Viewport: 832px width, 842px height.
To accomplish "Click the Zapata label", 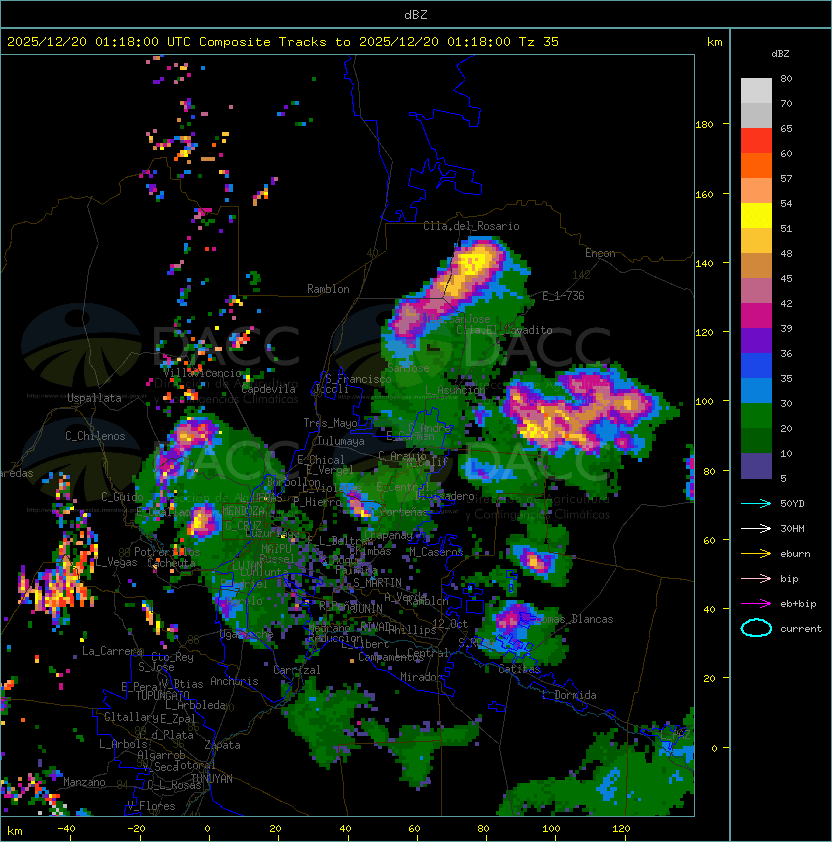I will pyautogui.click(x=222, y=745).
